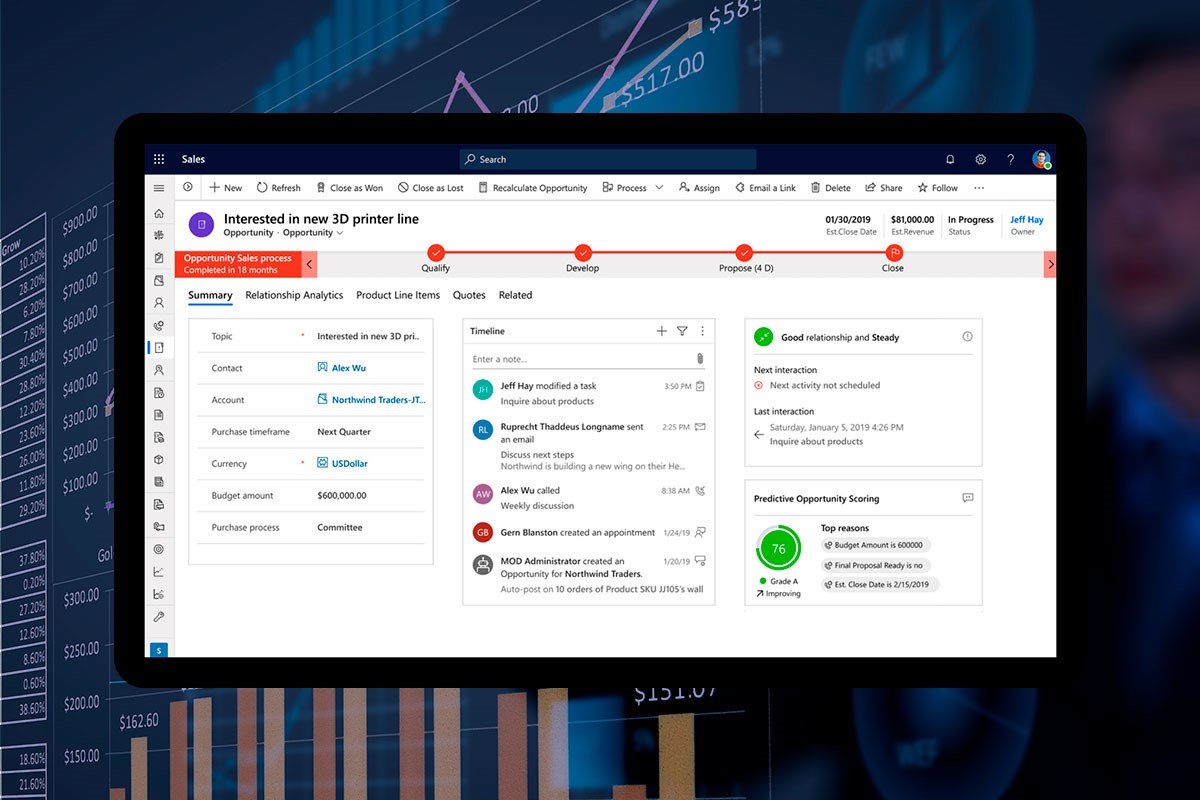Open the phone Leads sidebar icon
Screen dimensions: 1200x800
point(159,326)
